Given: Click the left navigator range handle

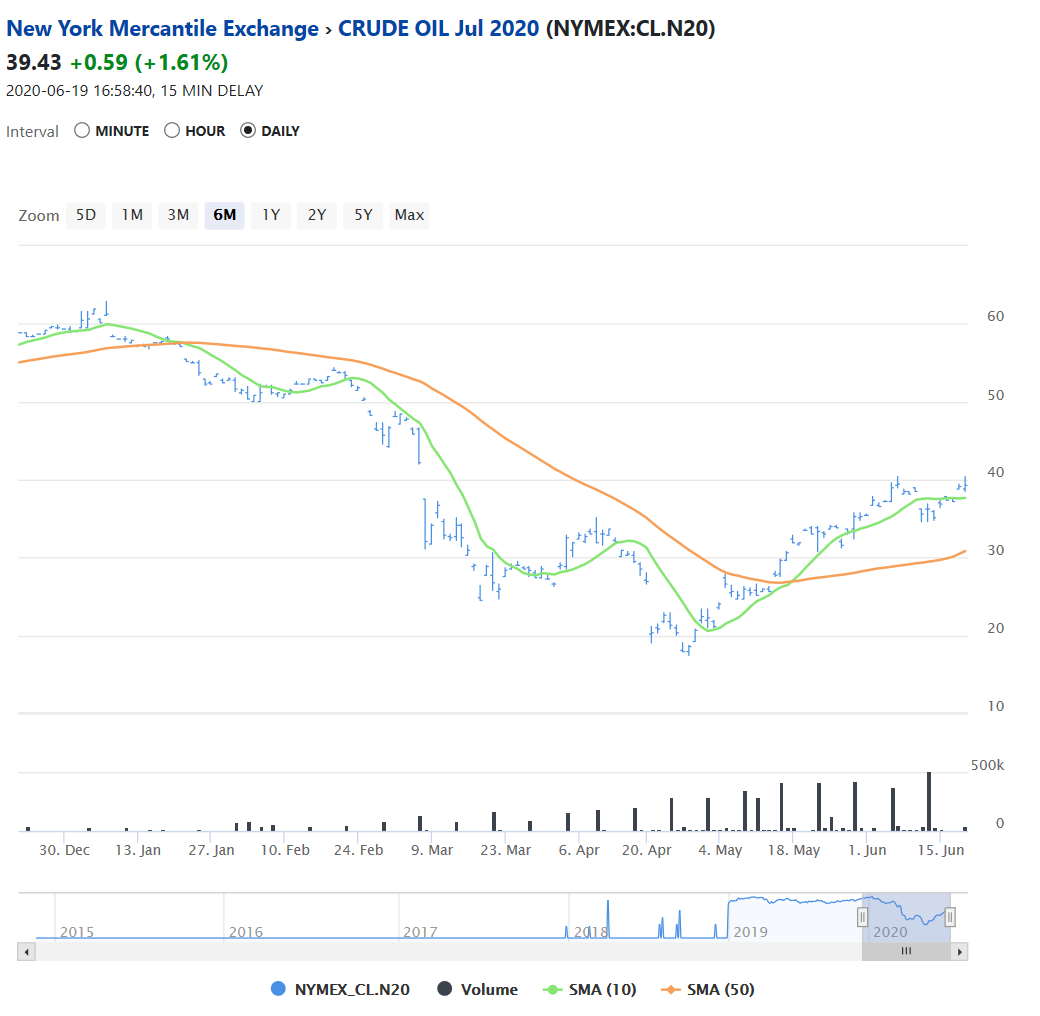Looking at the screenshot, I should (863, 917).
